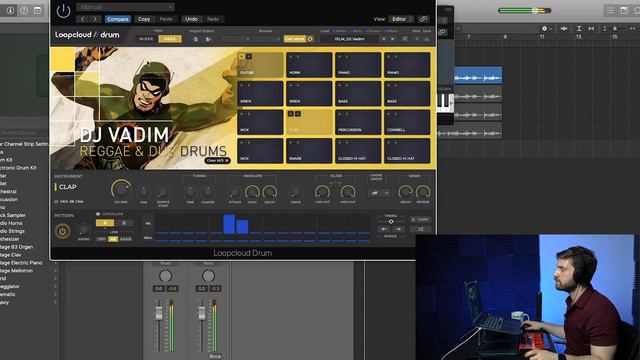Click Logic master volume slider
The width and height of the screenshot is (640, 360).
[x=524, y=11]
